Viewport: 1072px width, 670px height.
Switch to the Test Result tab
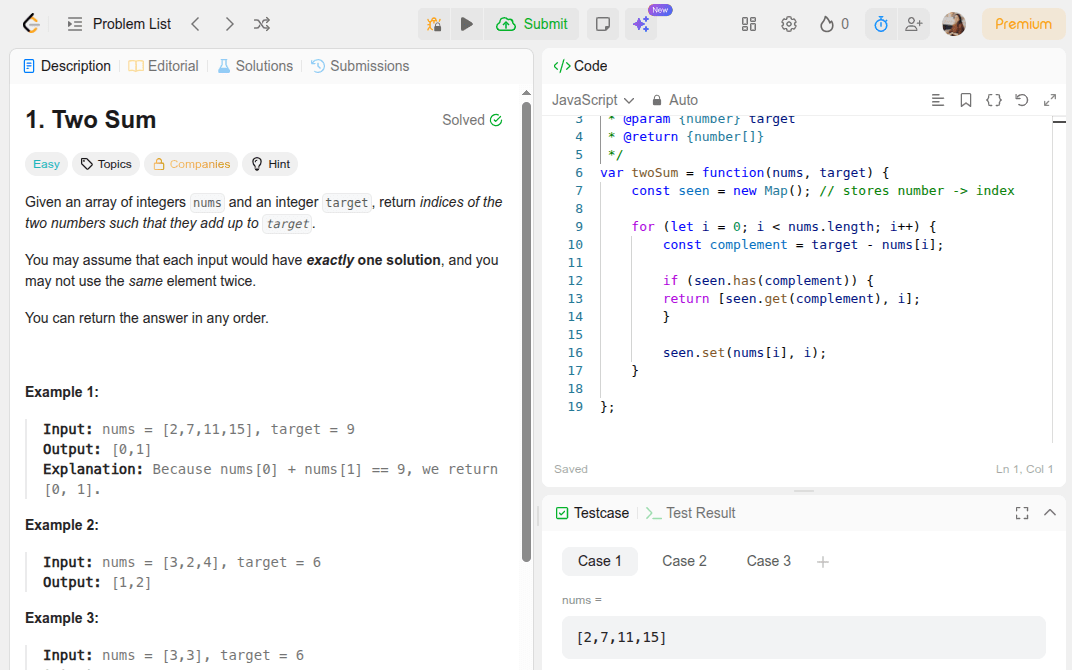point(691,513)
